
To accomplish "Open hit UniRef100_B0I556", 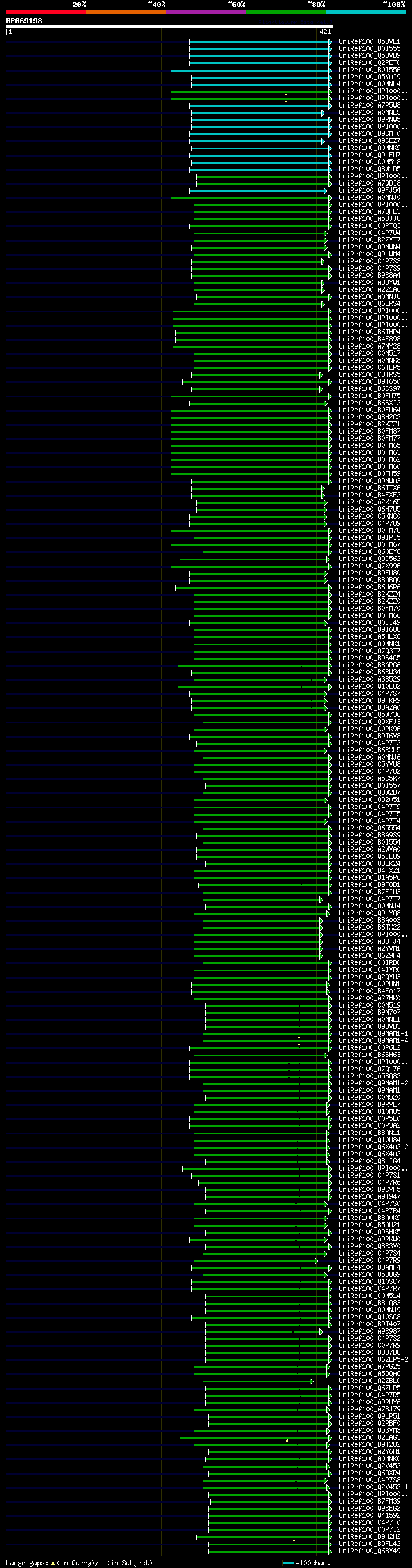I will click(370, 70).
